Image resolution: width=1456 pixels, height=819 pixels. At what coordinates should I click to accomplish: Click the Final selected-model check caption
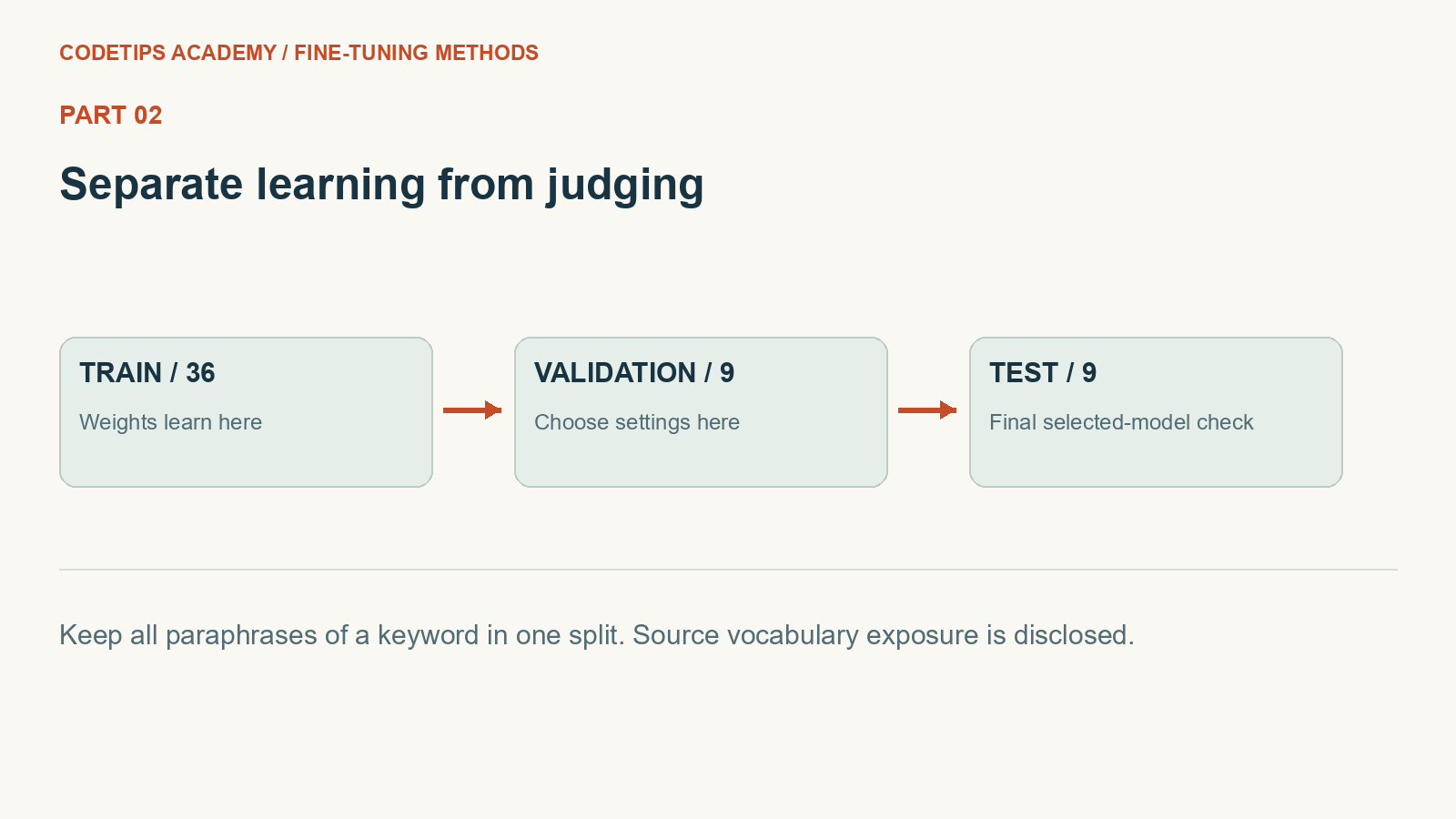click(x=1121, y=422)
